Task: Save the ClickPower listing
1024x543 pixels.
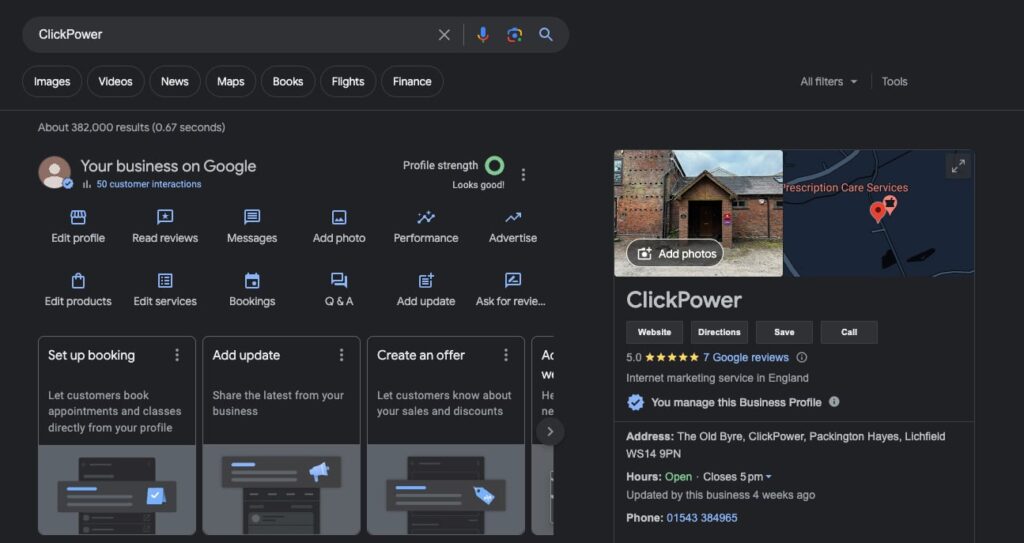Action: coord(784,332)
